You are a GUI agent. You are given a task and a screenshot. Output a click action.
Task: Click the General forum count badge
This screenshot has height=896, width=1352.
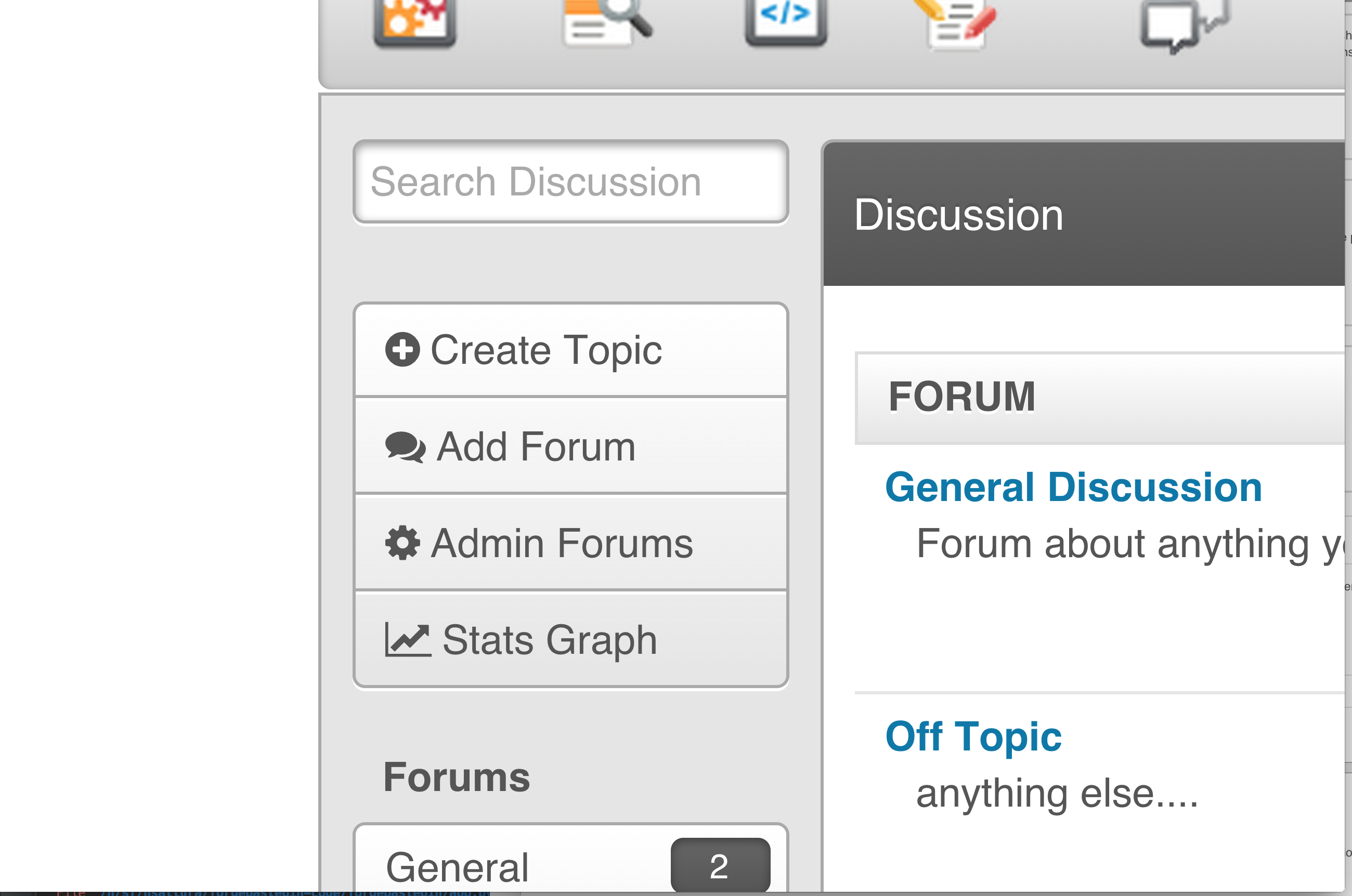(720, 865)
